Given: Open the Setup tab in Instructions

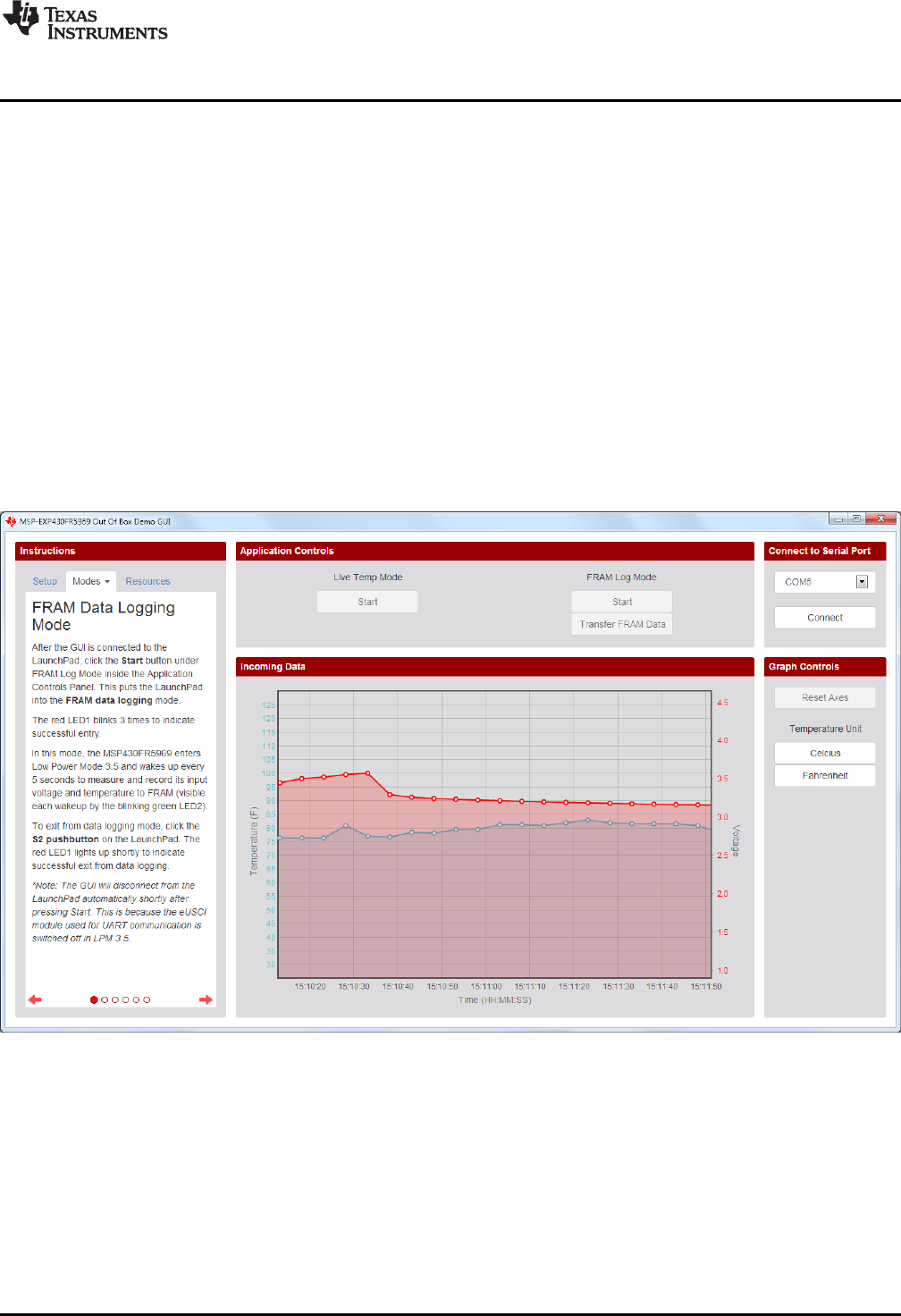Looking at the screenshot, I should click(45, 581).
